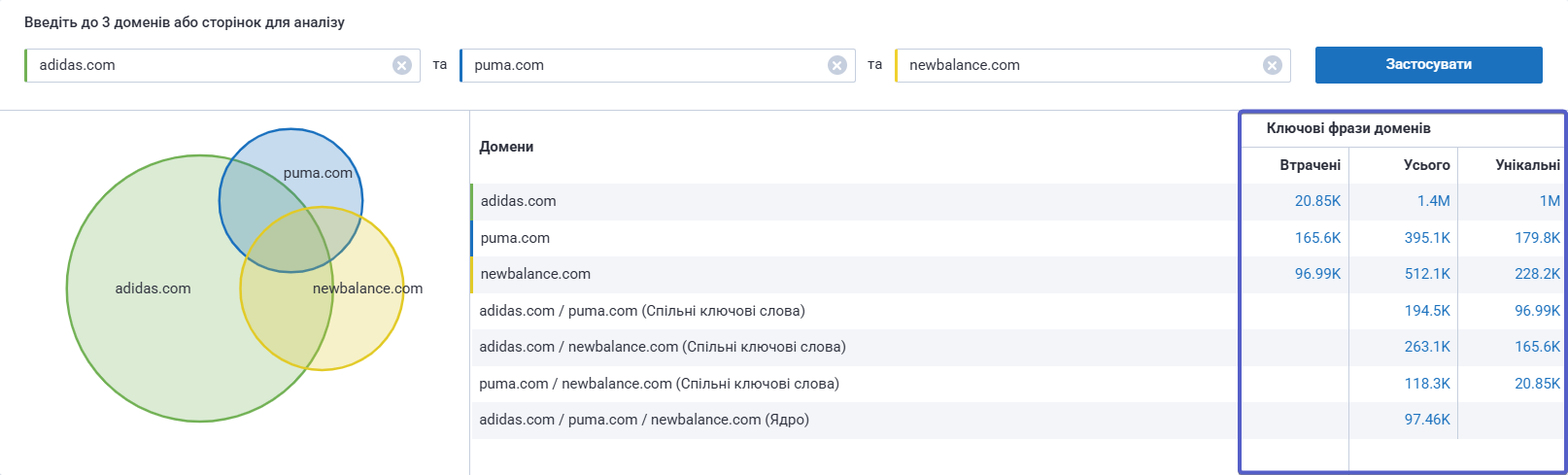The height and width of the screenshot is (475, 1568).
Task: Open adidas.com lost keywords 20.85K
Action: [x=1317, y=201]
